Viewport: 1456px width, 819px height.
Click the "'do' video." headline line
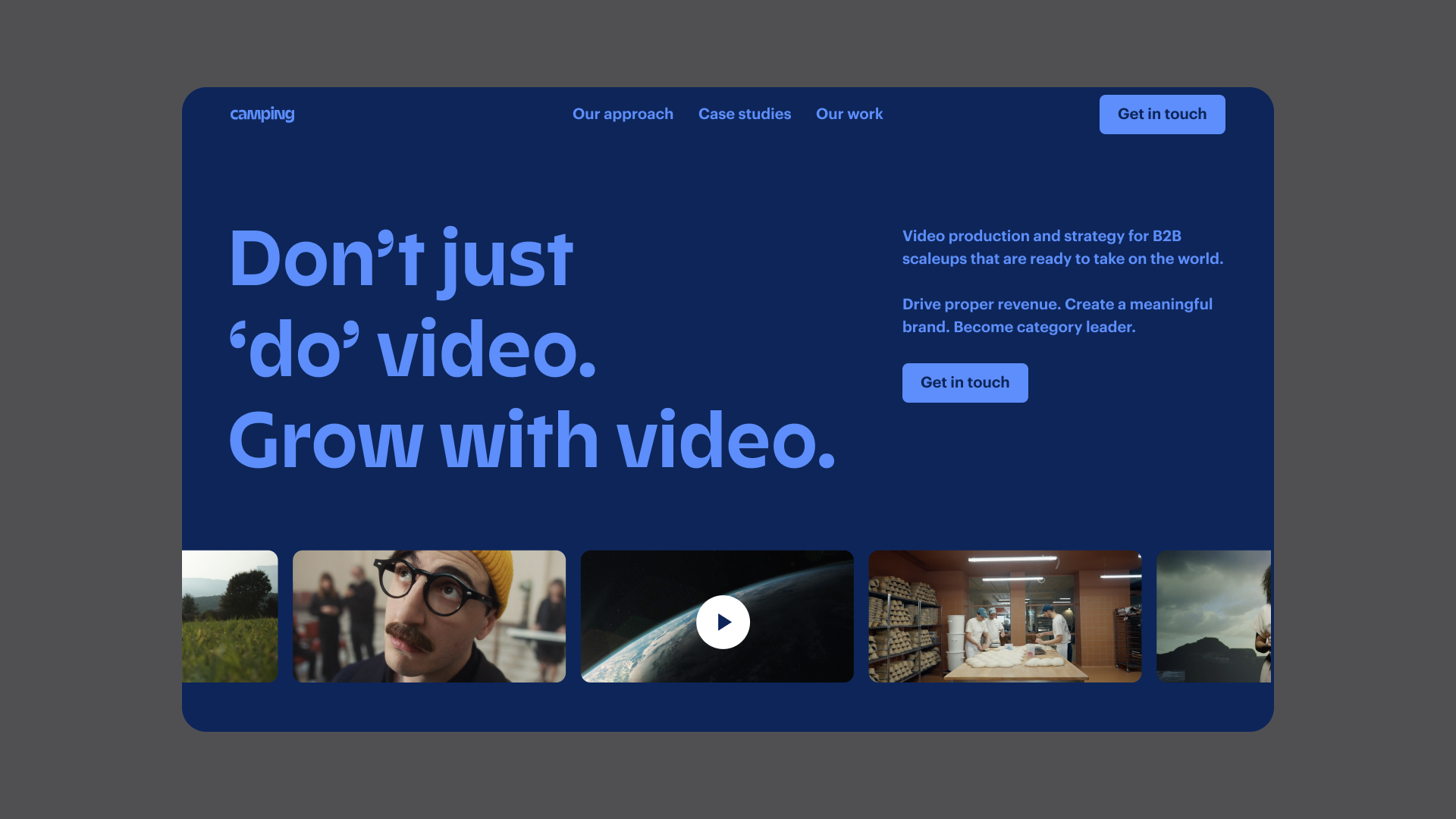[413, 350]
